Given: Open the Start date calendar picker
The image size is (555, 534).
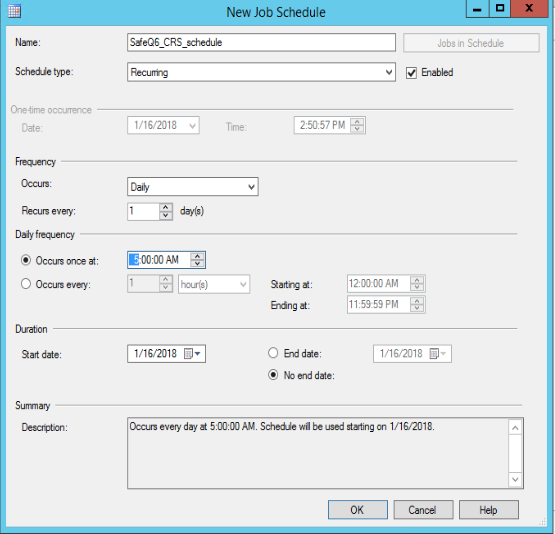Looking at the screenshot, I should pyautogui.click(x=193, y=354).
